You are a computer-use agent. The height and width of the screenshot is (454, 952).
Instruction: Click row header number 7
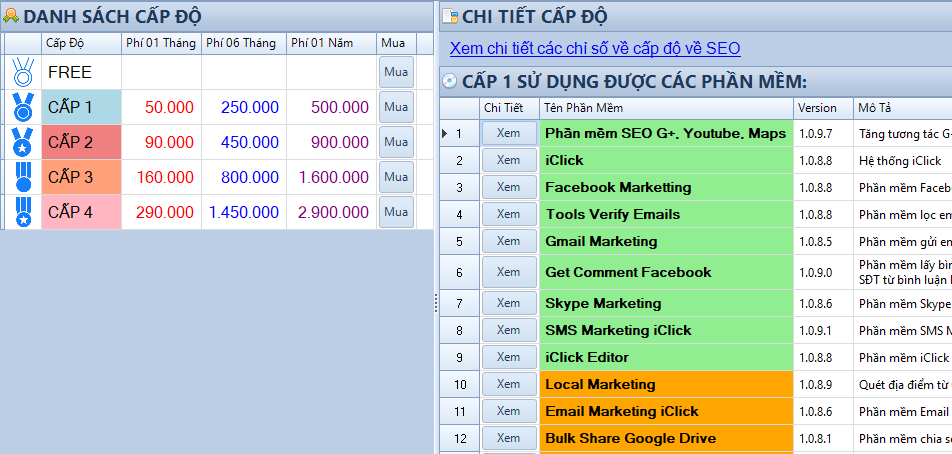[x=460, y=303]
